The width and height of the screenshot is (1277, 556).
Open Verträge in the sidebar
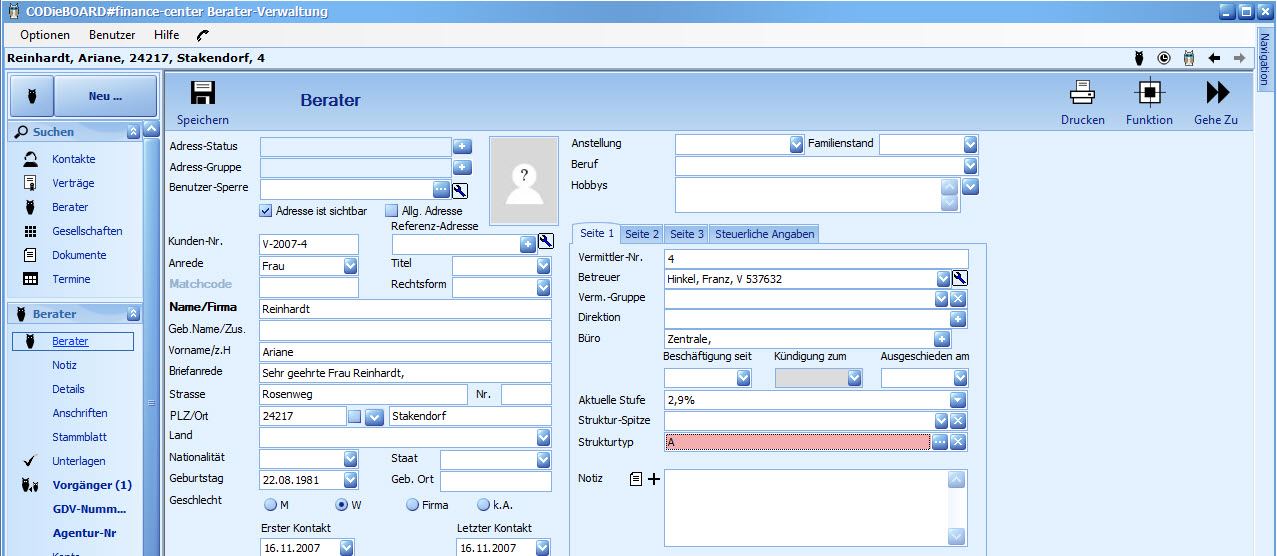[x=72, y=183]
